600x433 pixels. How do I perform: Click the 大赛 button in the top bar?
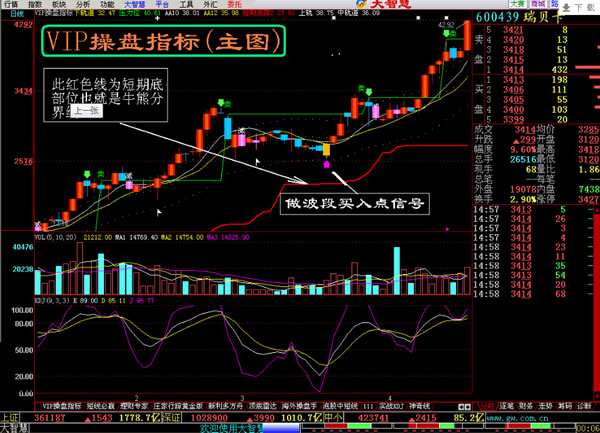click(517, 4)
